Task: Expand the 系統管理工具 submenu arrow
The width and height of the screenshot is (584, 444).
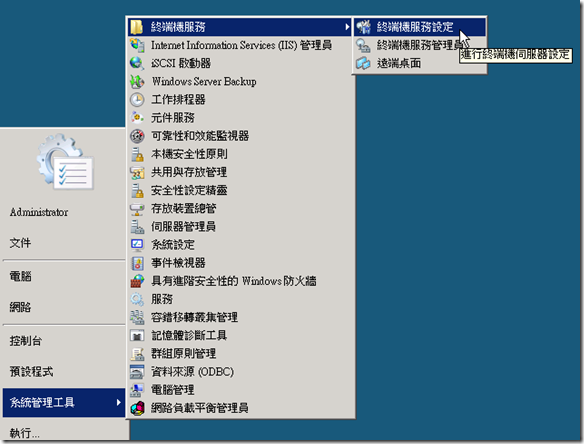Action: click(x=118, y=402)
